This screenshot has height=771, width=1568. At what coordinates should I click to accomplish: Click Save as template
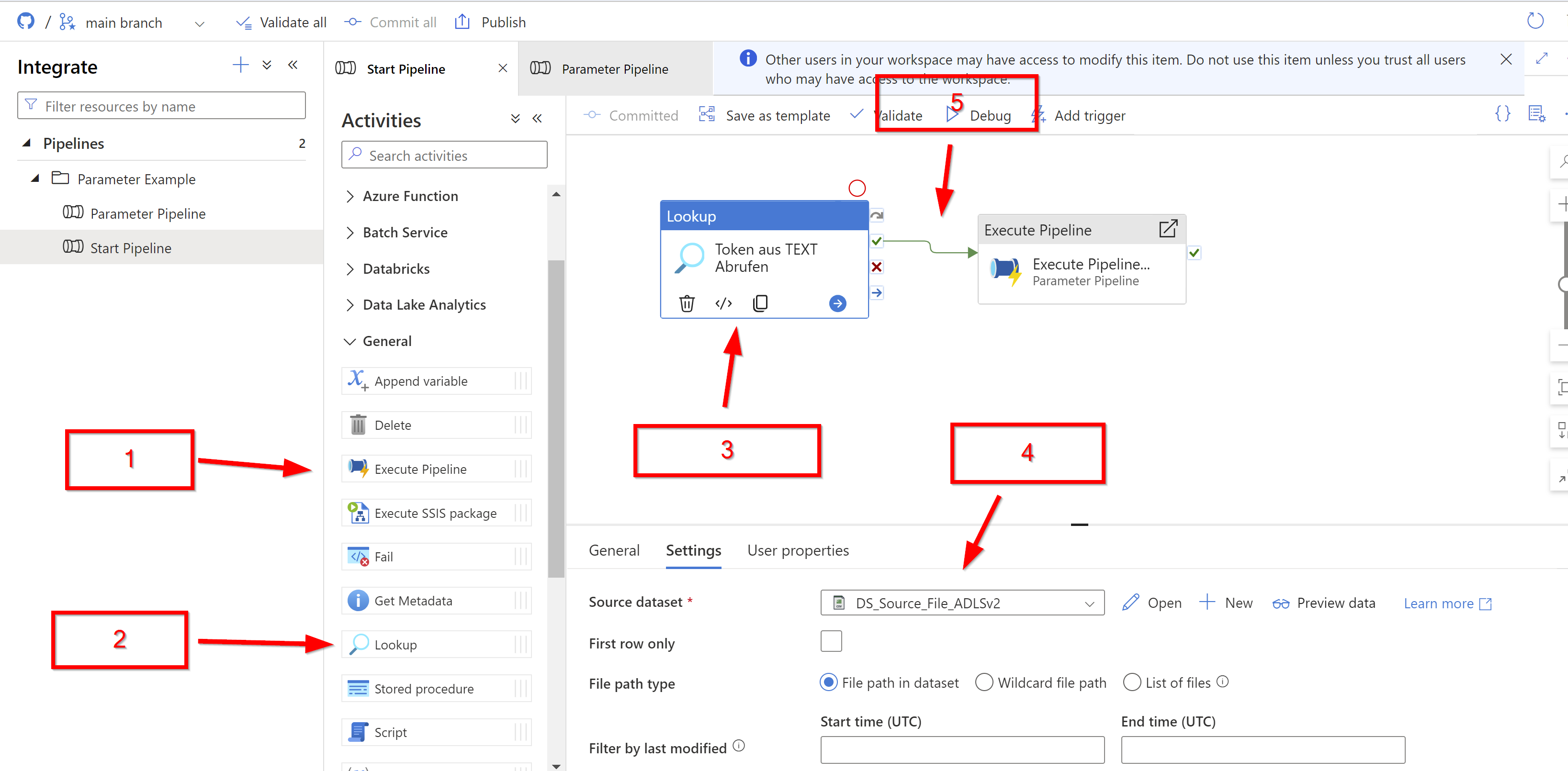click(x=765, y=116)
